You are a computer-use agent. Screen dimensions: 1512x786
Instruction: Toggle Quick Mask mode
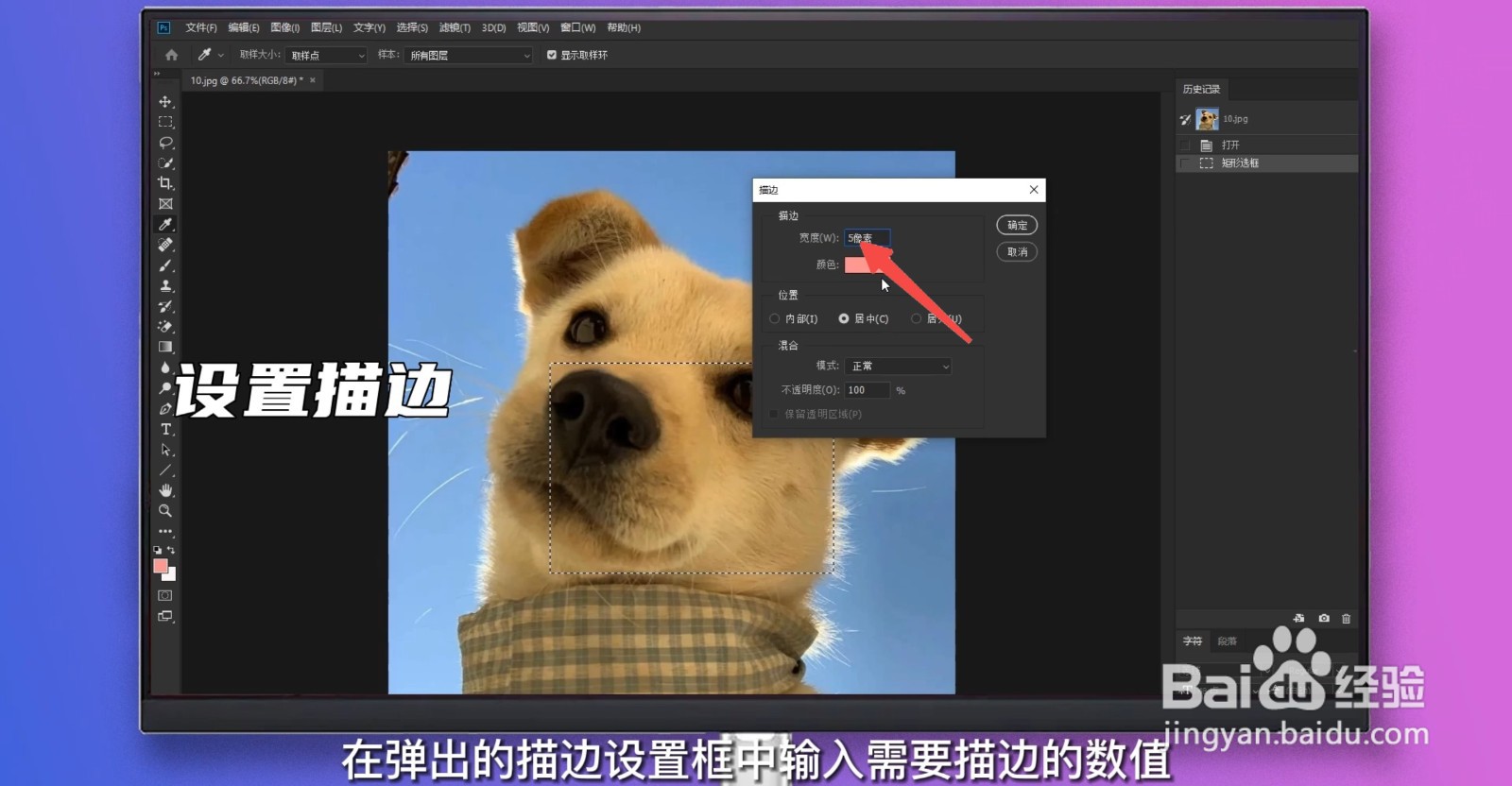165,596
